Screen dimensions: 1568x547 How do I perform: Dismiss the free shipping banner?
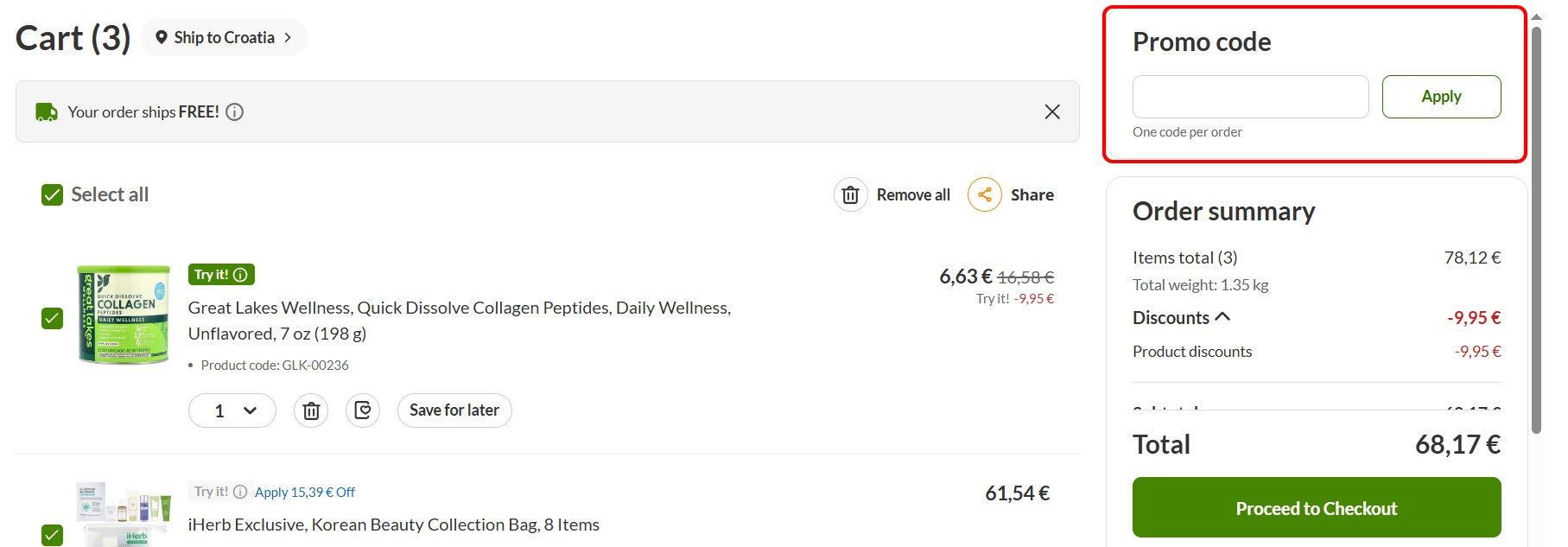(x=1051, y=111)
